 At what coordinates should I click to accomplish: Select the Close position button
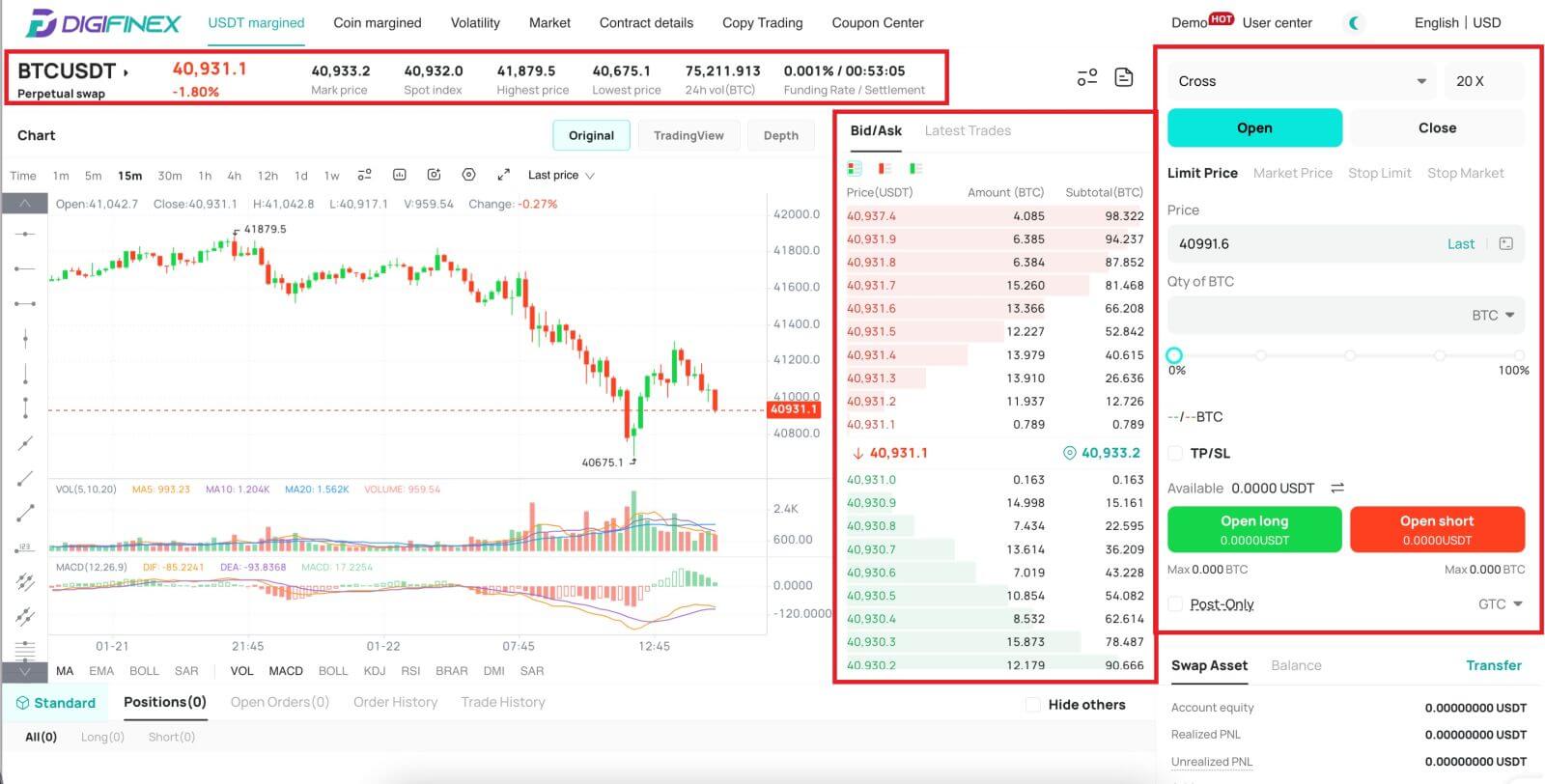[x=1437, y=127]
